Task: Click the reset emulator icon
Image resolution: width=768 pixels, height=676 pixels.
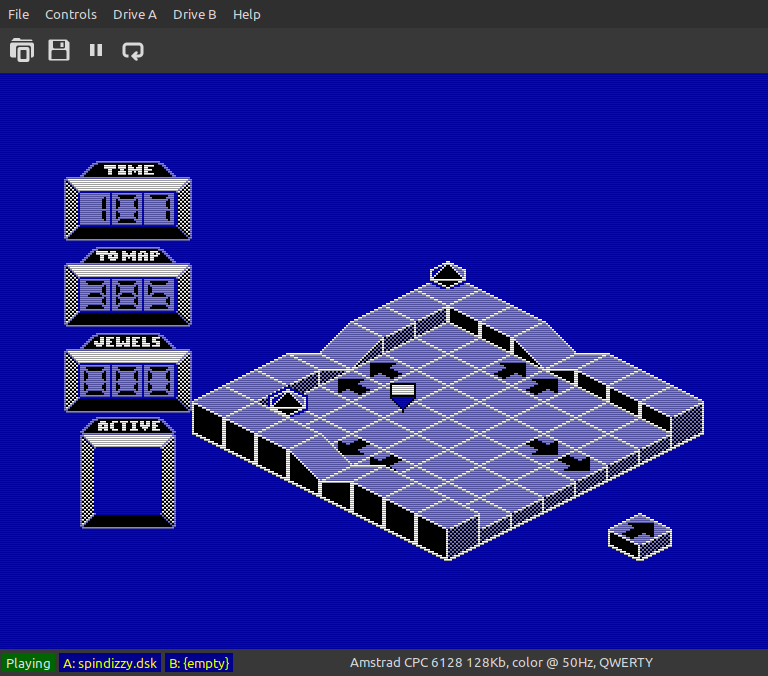Action: 133,50
